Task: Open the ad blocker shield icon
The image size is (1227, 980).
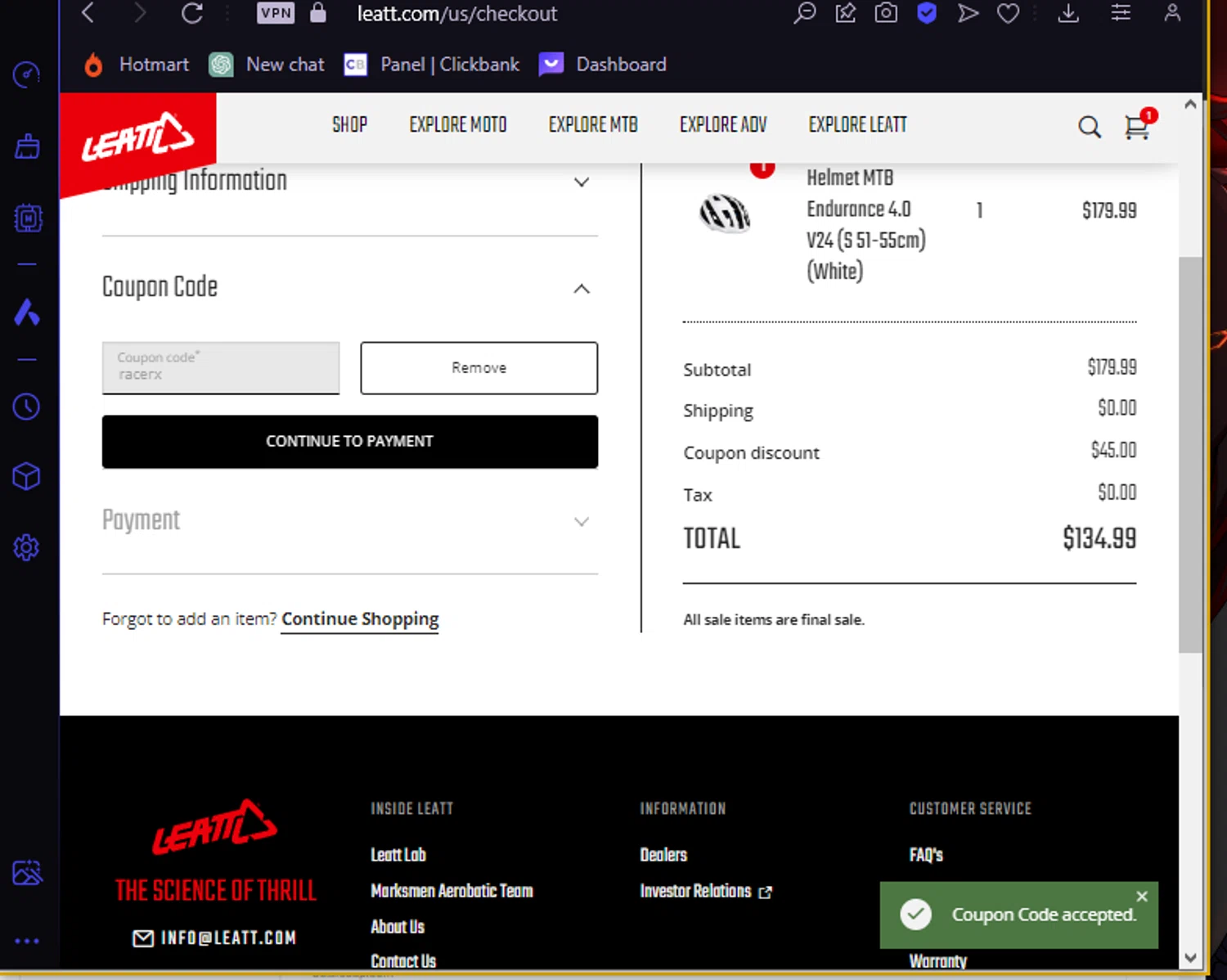Action: pos(927,13)
